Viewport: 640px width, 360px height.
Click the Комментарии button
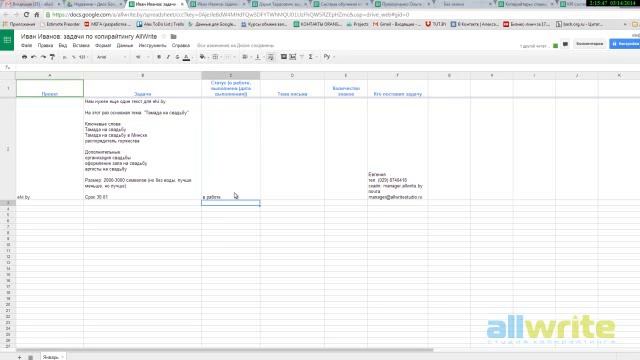[589, 44]
